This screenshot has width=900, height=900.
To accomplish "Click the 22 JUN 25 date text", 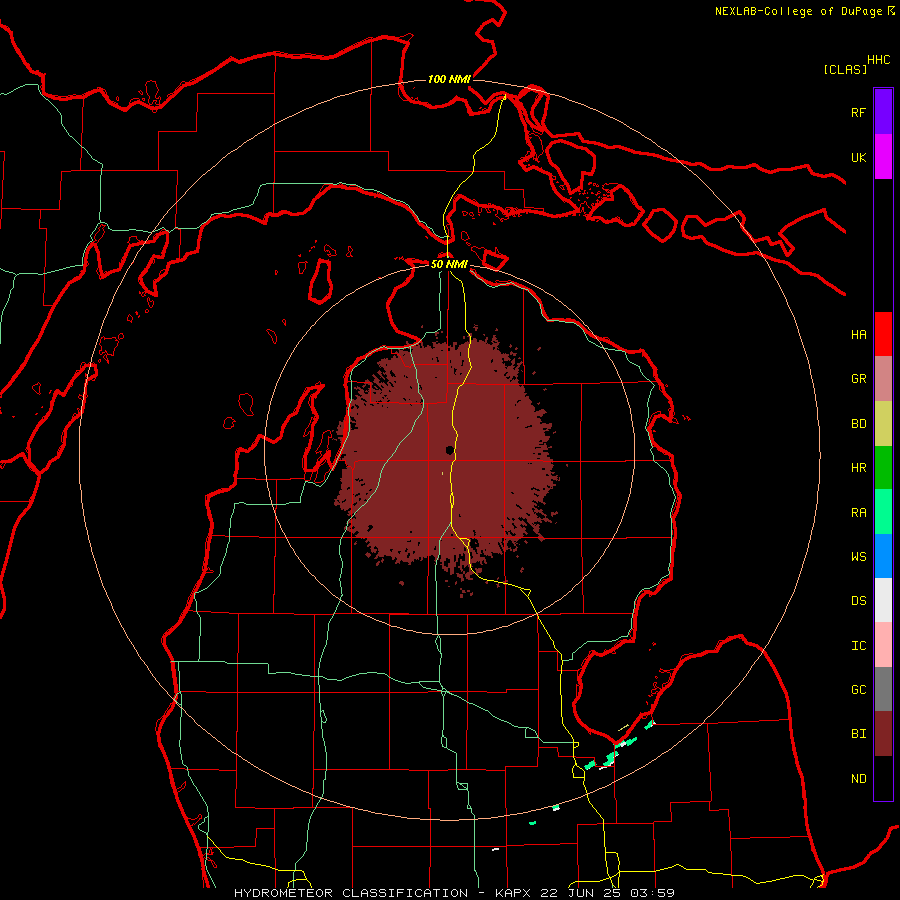I will point(581,893).
